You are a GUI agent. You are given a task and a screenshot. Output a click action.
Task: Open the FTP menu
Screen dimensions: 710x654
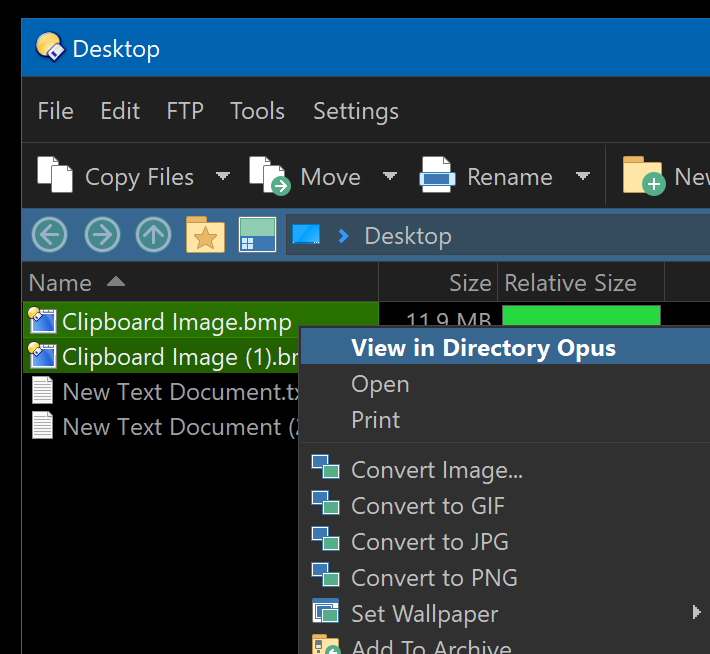click(185, 111)
